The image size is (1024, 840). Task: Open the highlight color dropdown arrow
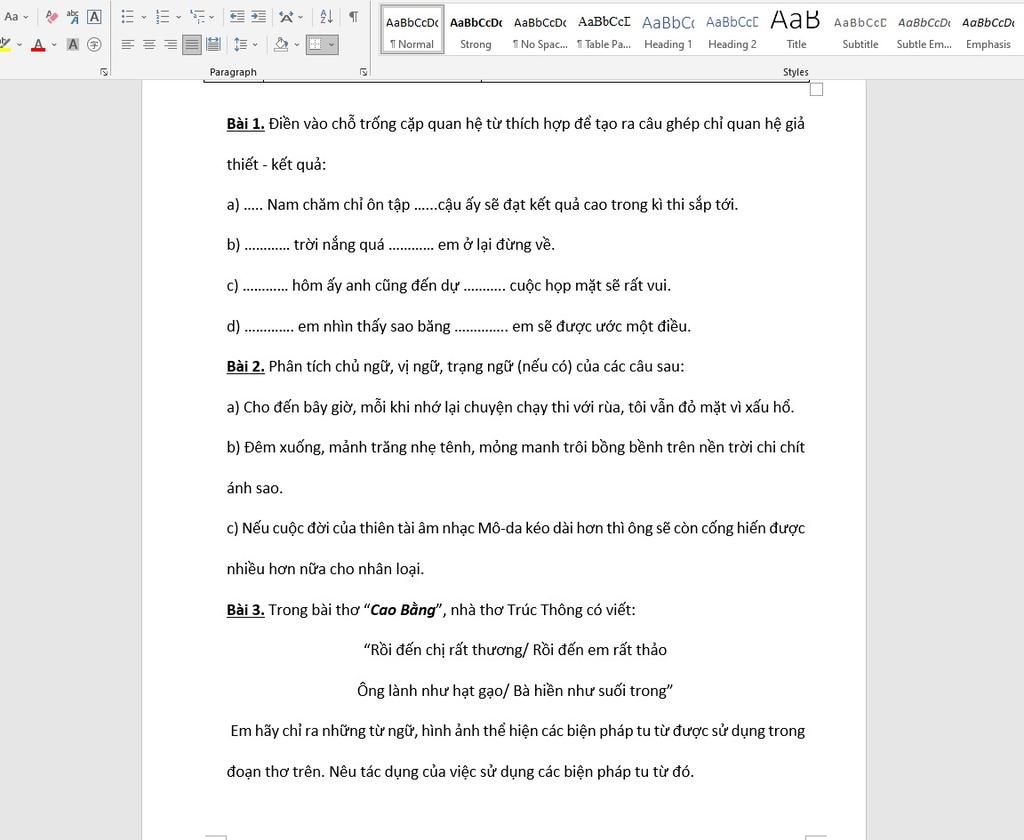click(20, 45)
